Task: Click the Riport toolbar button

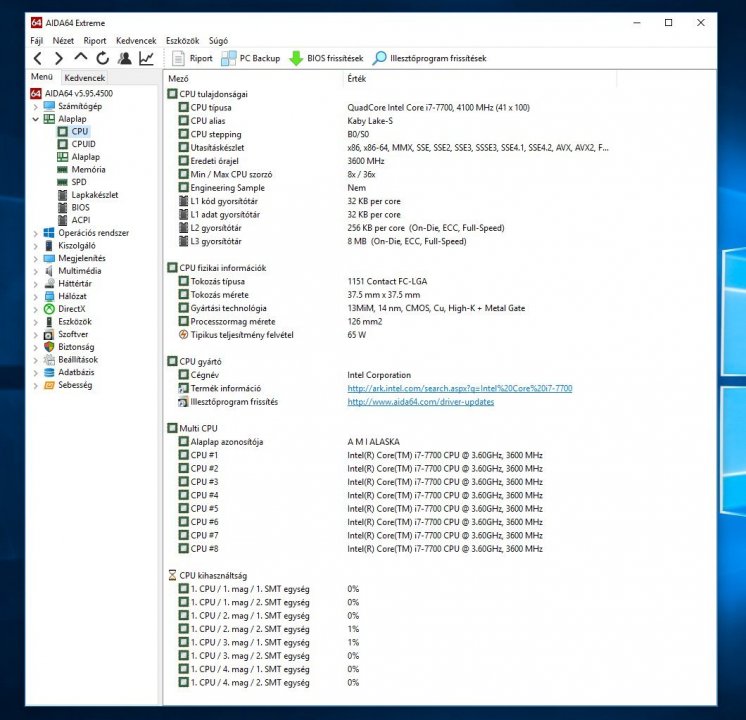Action: (192, 59)
